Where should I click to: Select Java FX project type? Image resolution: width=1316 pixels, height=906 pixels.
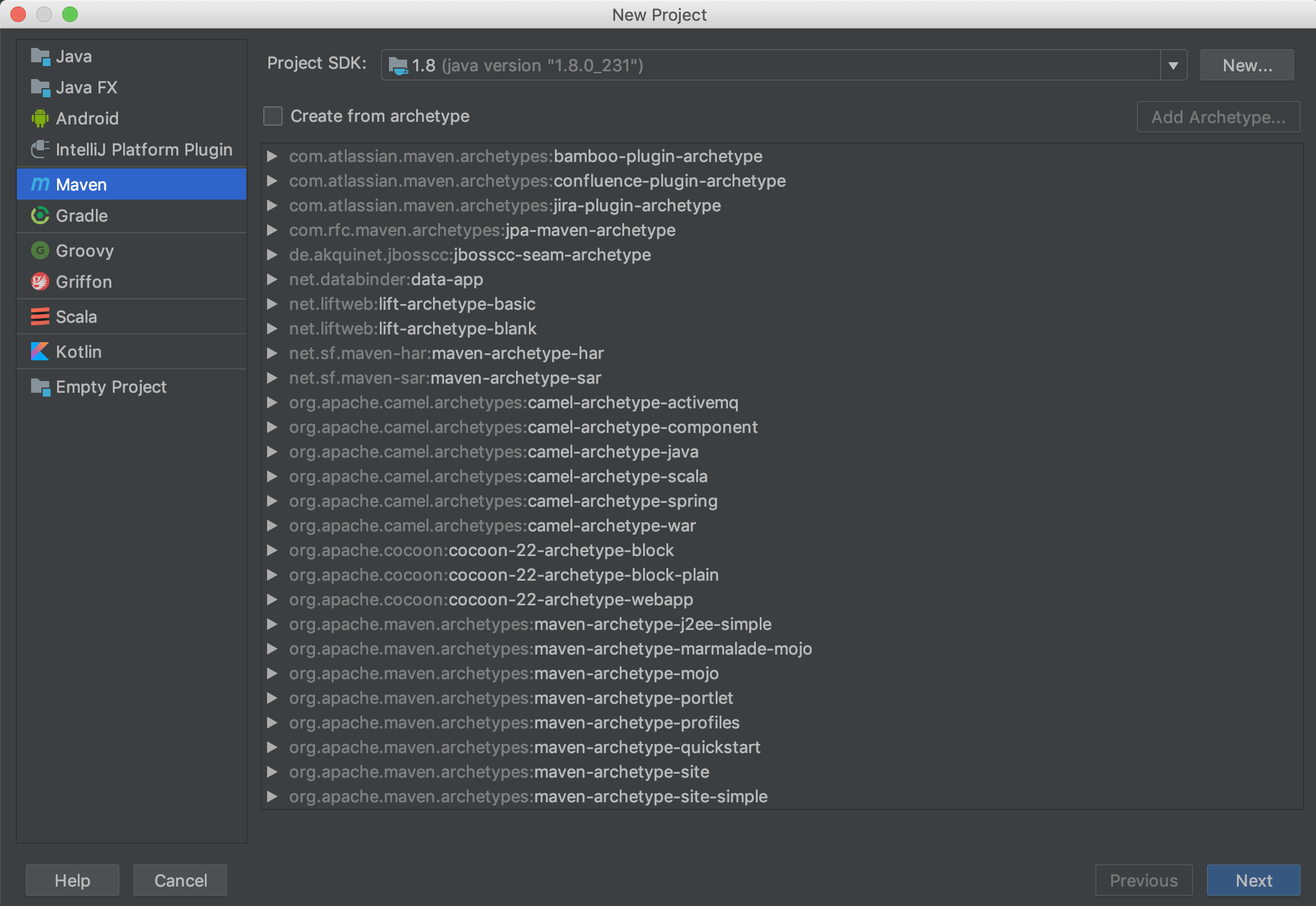click(132, 87)
